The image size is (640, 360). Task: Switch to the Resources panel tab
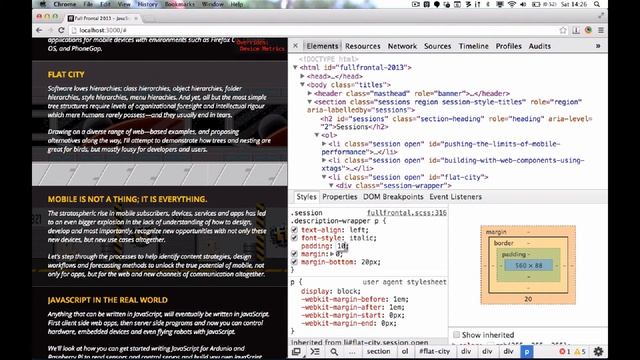point(362,46)
